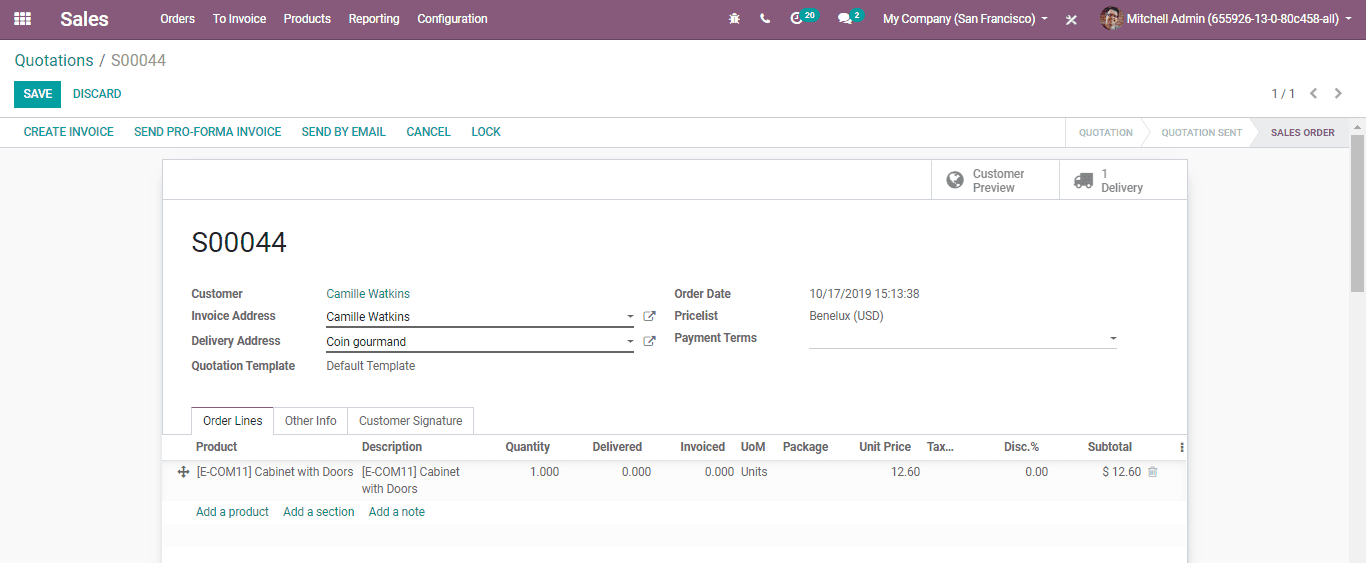Click the phone call icon

point(765,19)
